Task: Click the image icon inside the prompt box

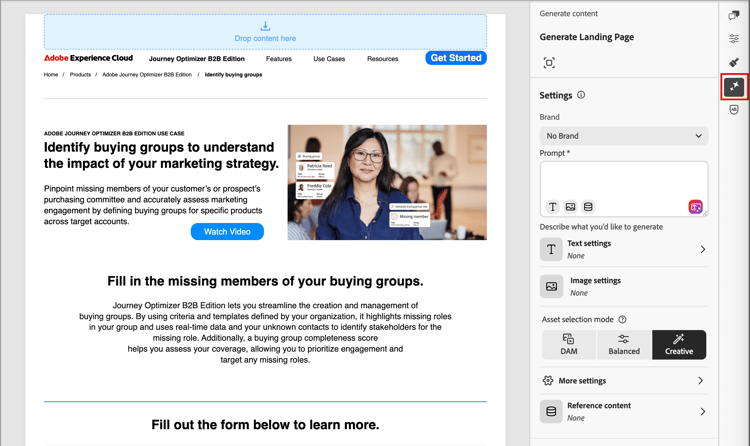Action: [x=570, y=207]
